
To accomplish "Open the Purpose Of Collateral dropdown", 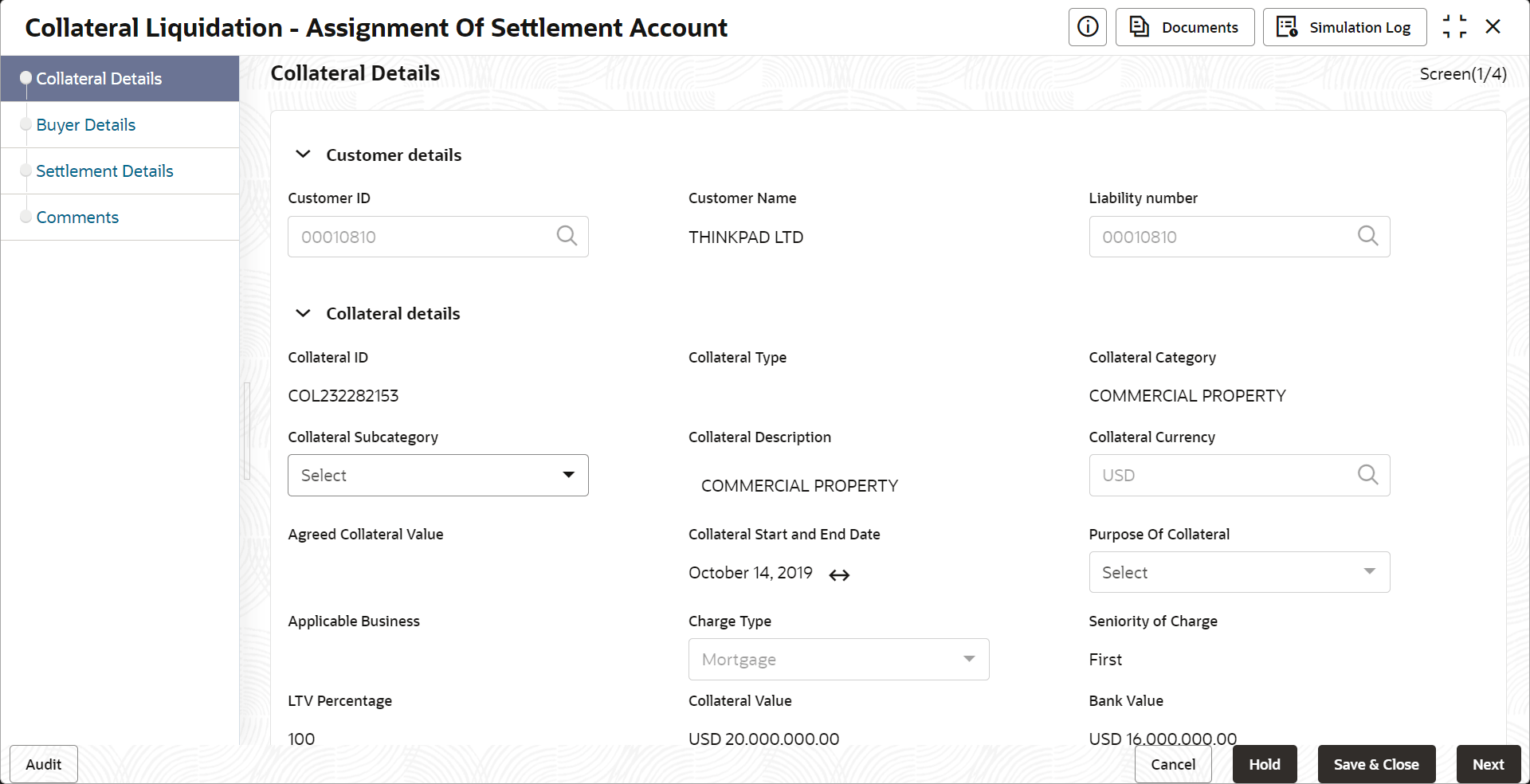I will pos(1239,572).
